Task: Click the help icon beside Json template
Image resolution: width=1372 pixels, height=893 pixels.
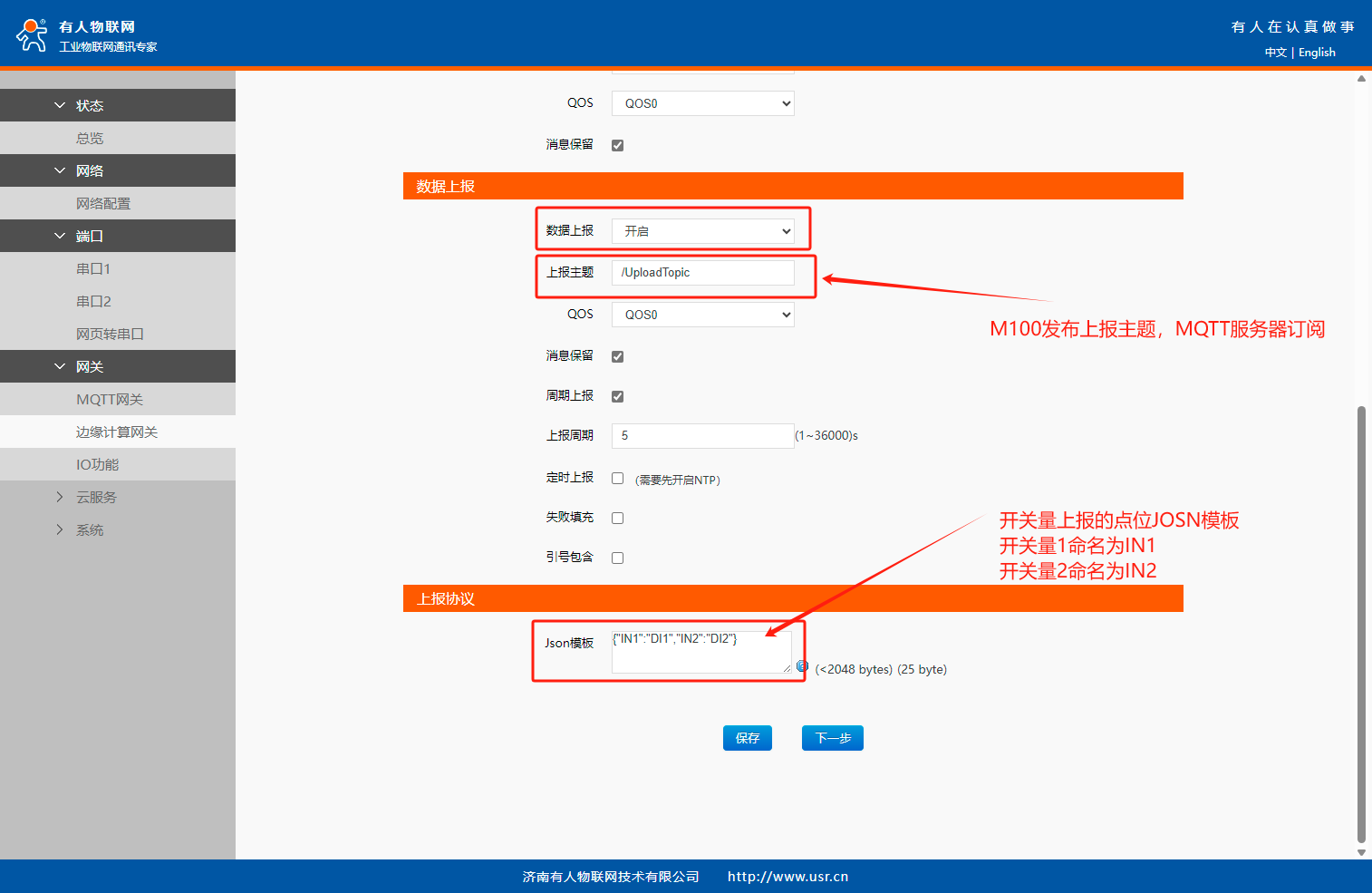Action: point(802,666)
